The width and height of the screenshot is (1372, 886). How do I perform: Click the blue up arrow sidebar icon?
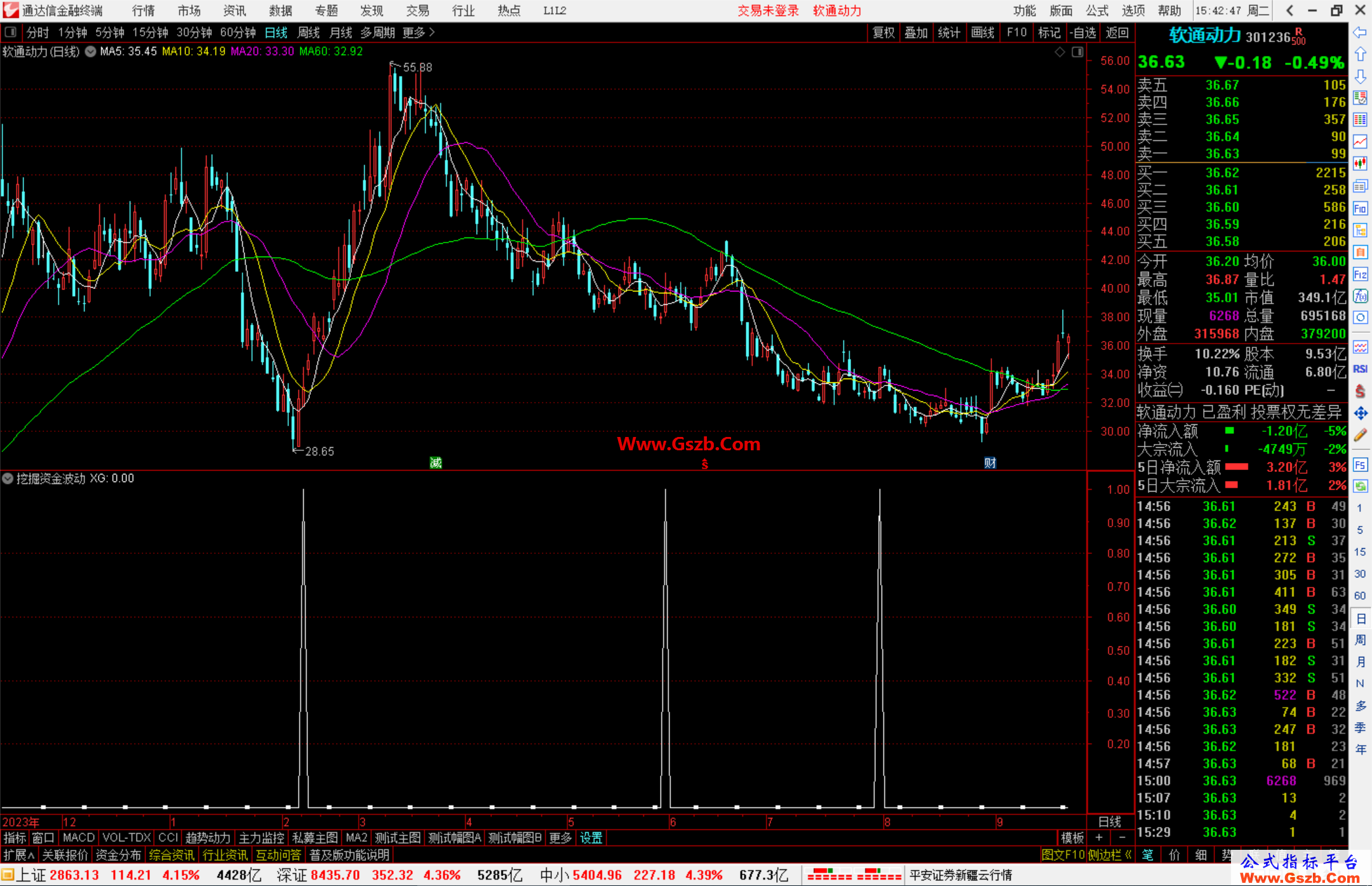[x=1360, y=55]
